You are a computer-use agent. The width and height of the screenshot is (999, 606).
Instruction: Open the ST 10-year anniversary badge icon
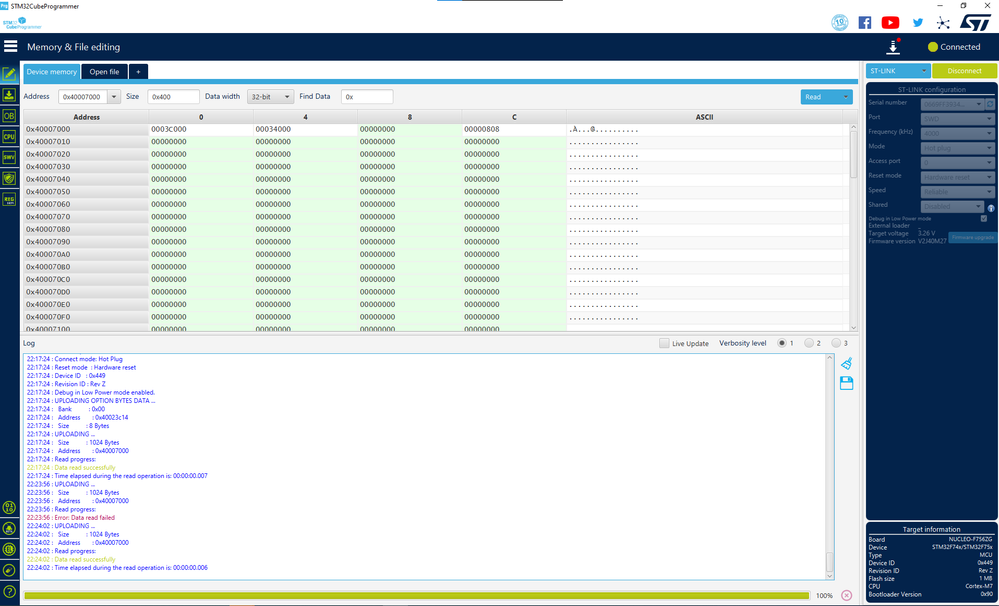[x=840, y=22]
